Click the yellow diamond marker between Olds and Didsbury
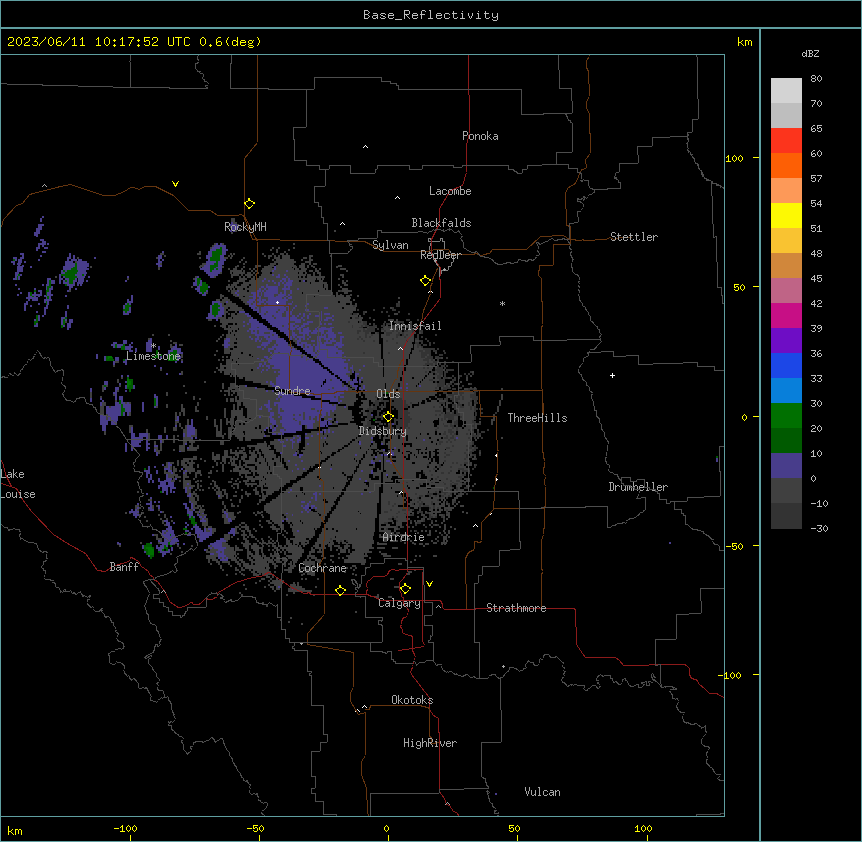Viewport: 862px width, 842px height. point(388,416)
